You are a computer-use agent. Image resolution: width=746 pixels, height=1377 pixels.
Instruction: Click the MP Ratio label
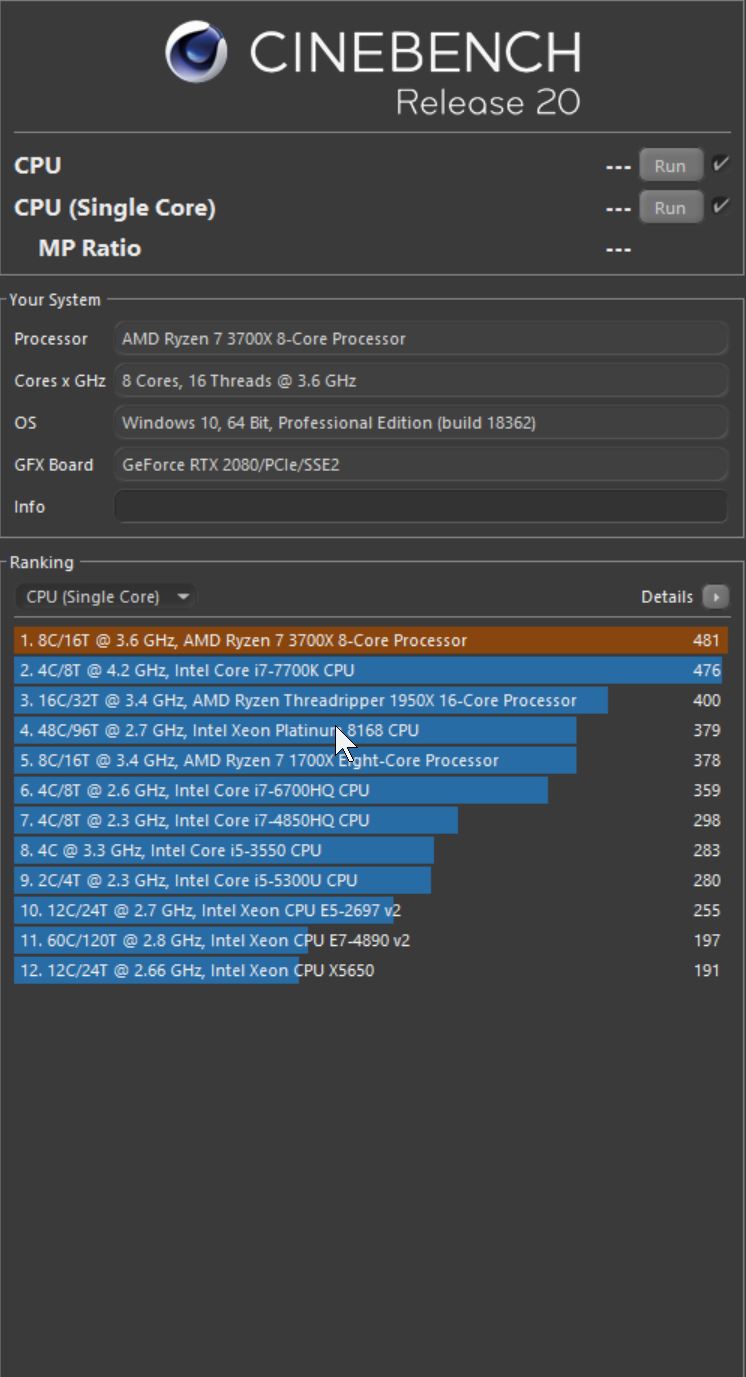point(90,248)
